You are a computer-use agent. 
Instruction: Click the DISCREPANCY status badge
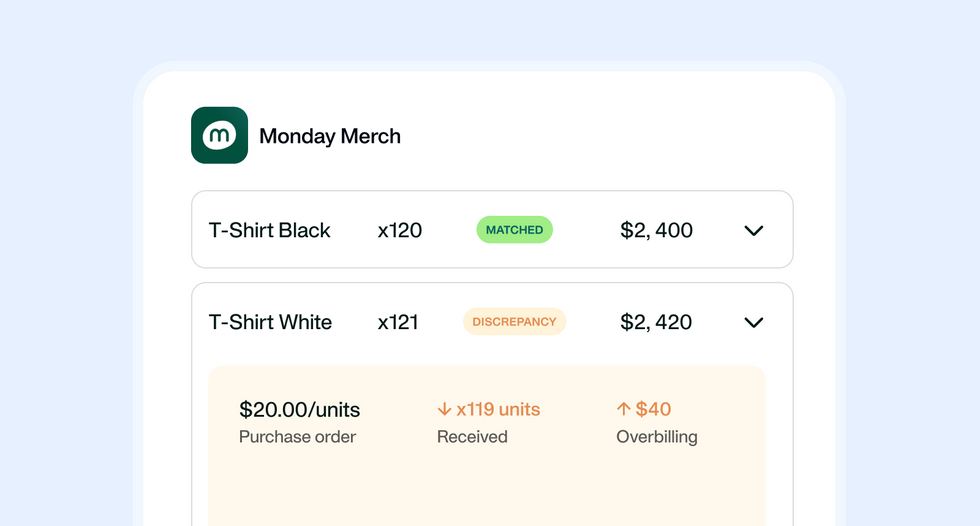click(514, 322)
